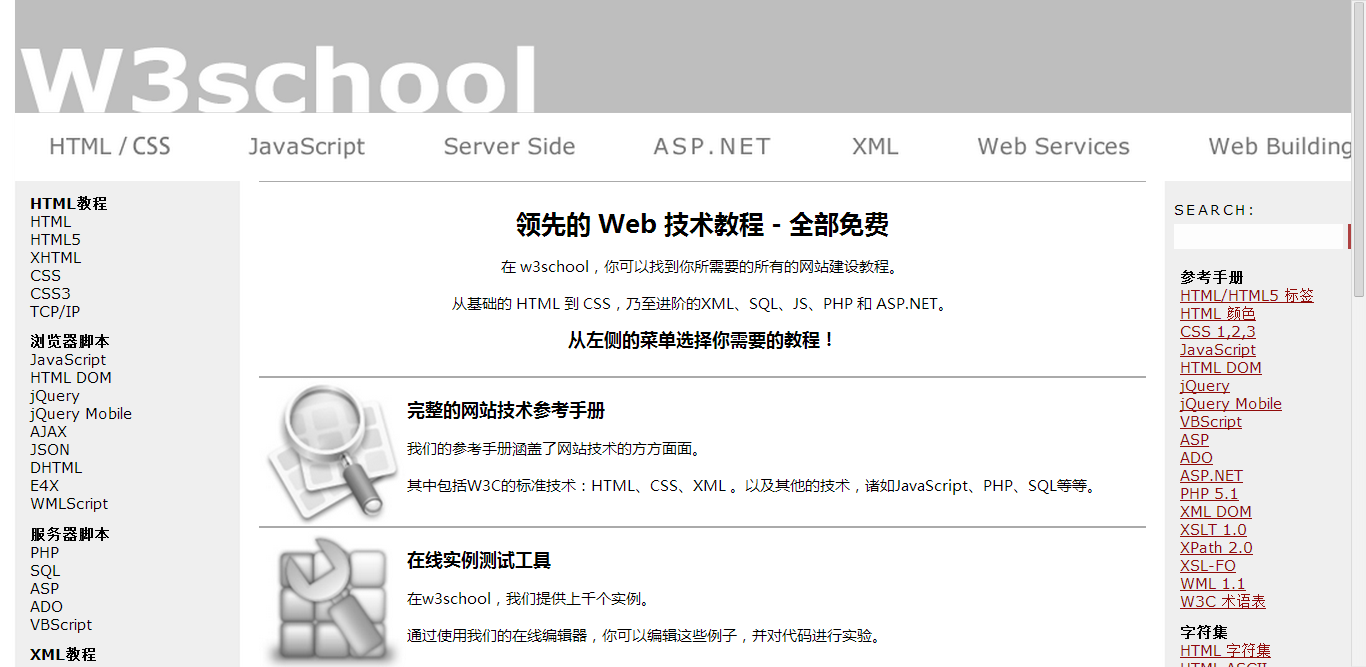
Task: Open JavaScript reference in right sidebar
Action: point(1218,350)
